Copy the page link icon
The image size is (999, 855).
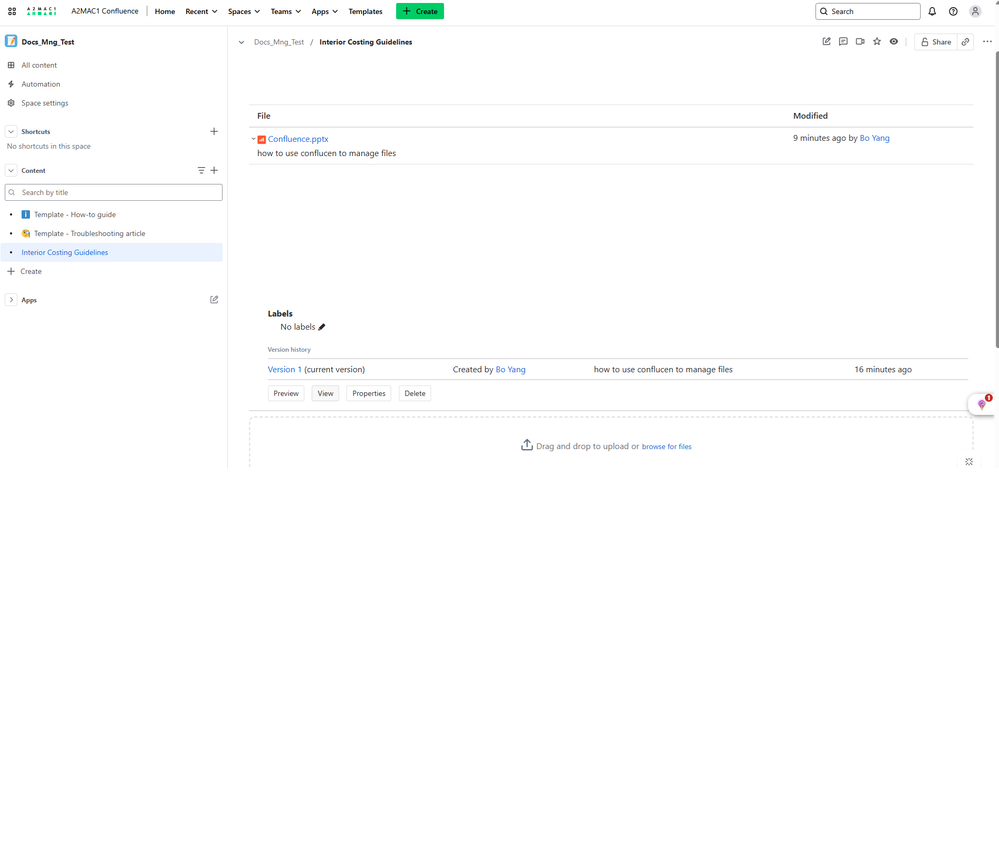965,42
